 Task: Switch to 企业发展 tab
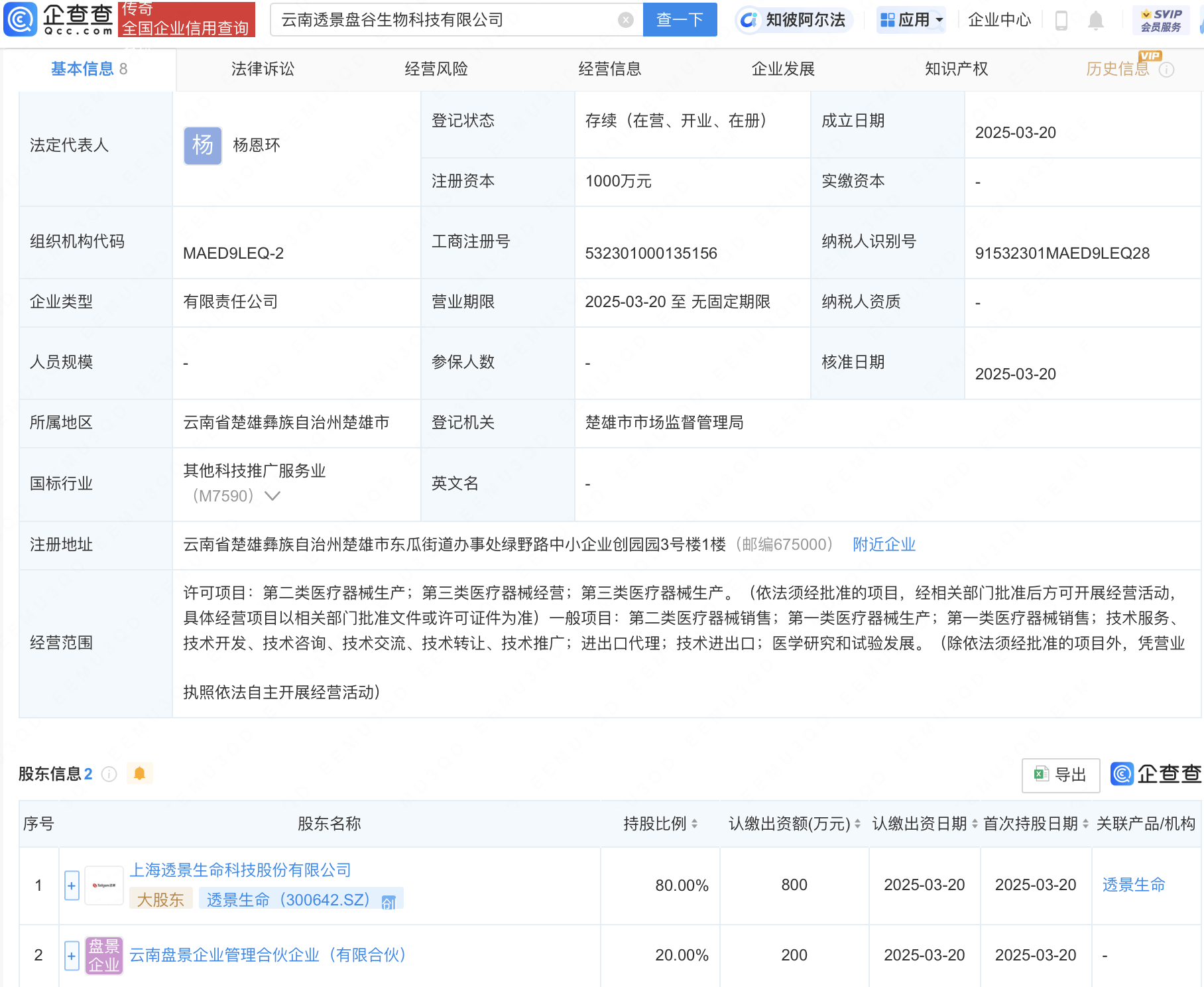point(783,69)
